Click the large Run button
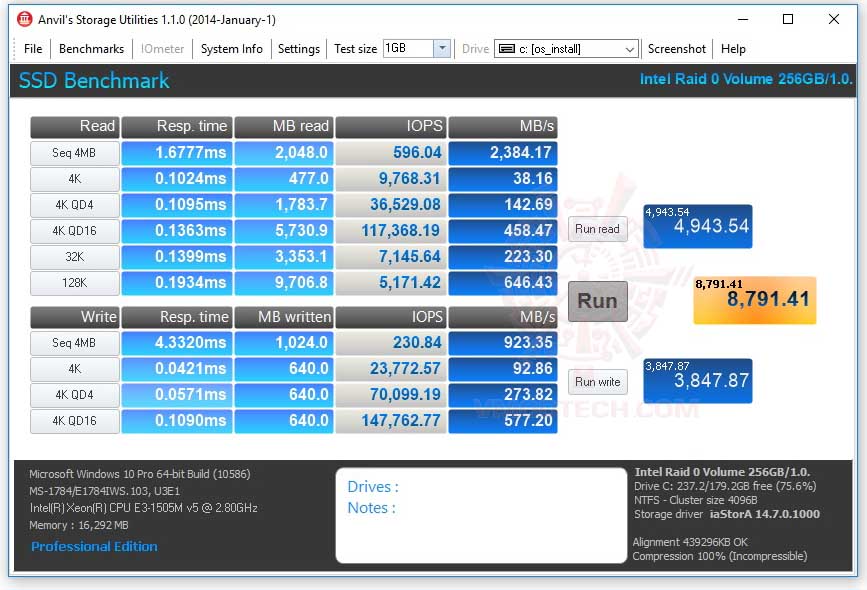 [598, 301]
